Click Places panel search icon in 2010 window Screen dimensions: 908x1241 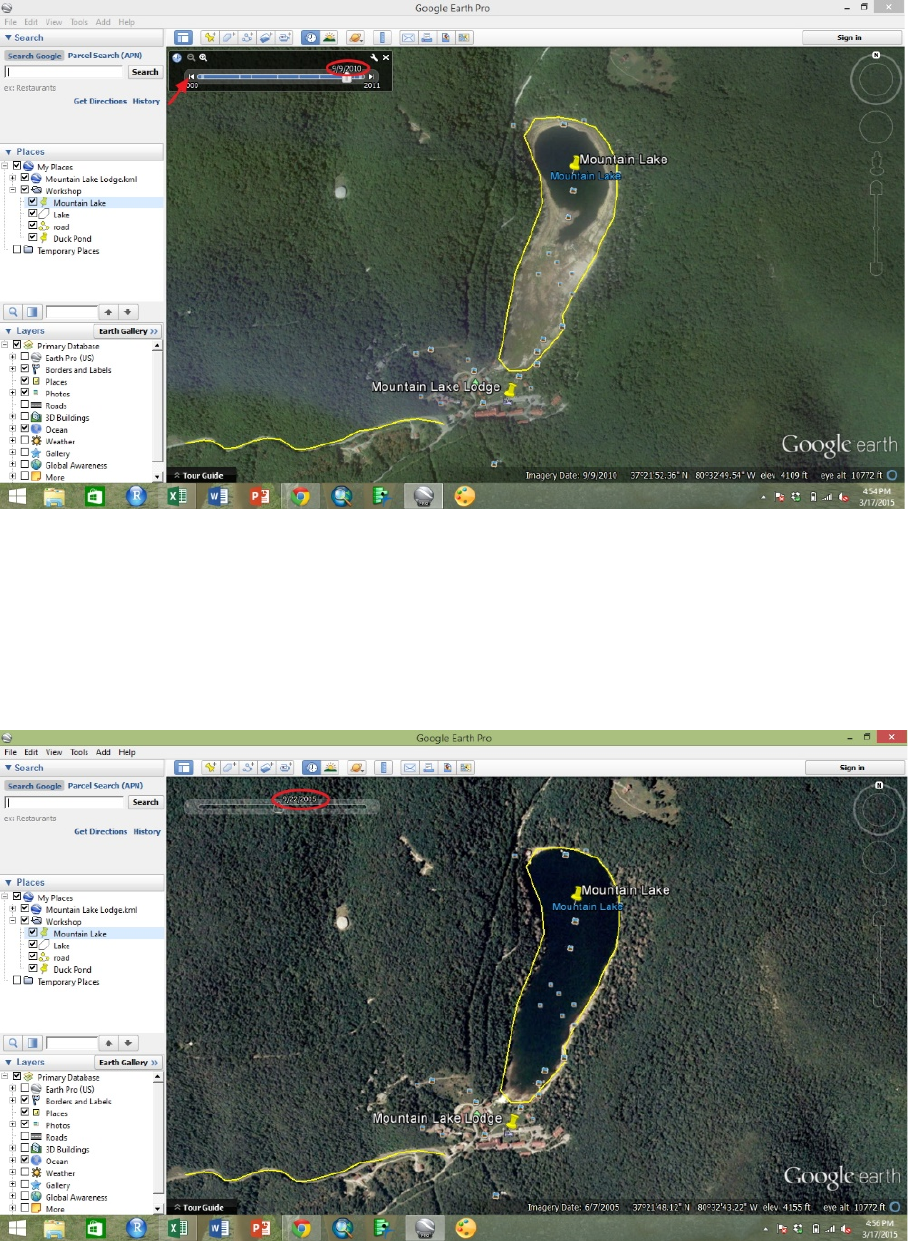tap(13, 312)
